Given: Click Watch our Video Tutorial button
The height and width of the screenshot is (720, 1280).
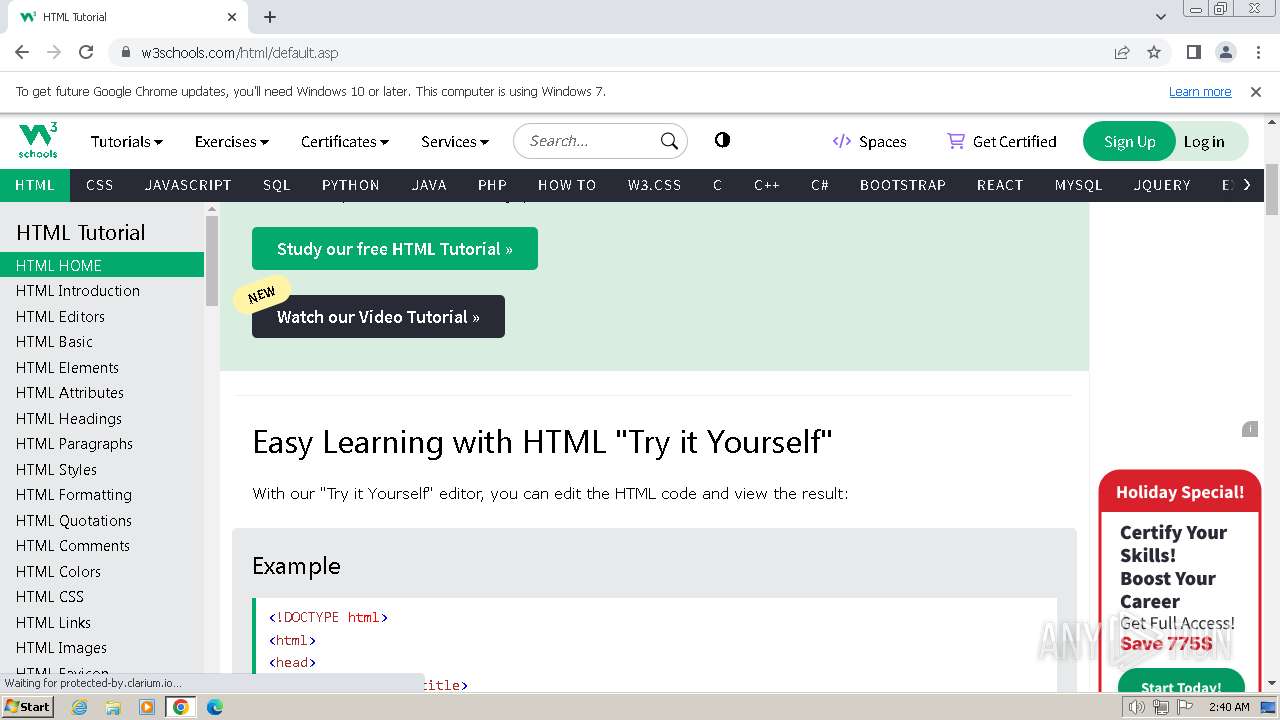Looking at the screenshot, I should coord(378,316).
